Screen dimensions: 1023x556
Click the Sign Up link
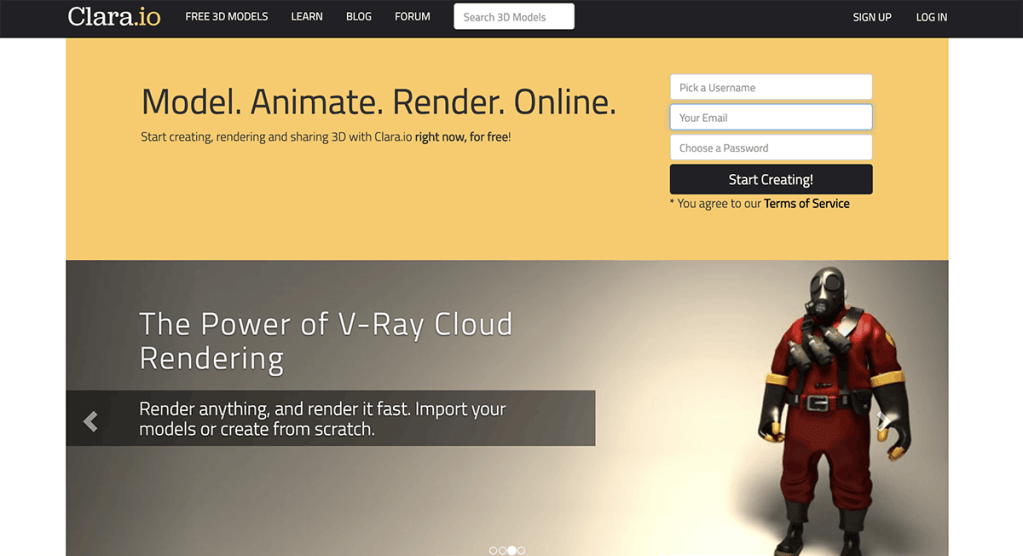[871, 17]
